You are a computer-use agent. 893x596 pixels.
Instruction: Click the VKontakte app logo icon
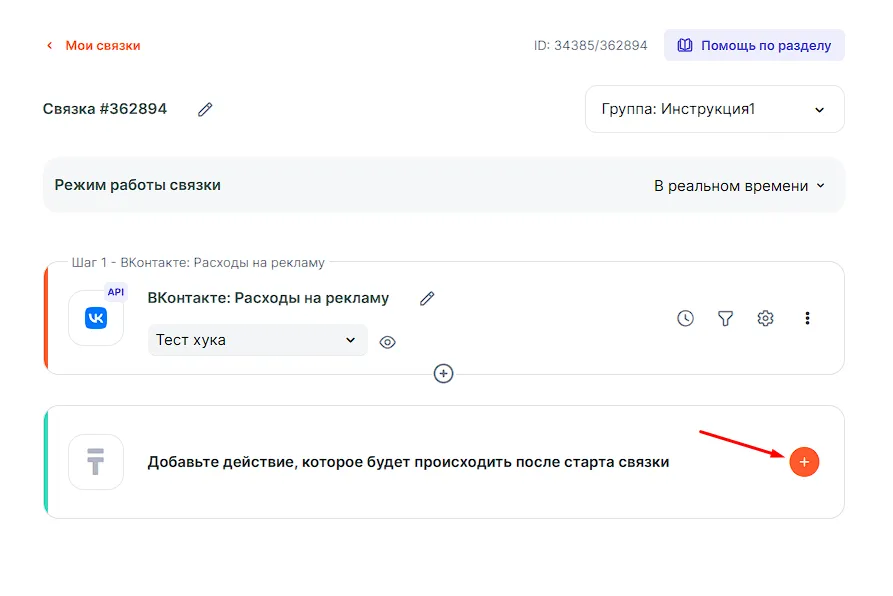[96, 318]
